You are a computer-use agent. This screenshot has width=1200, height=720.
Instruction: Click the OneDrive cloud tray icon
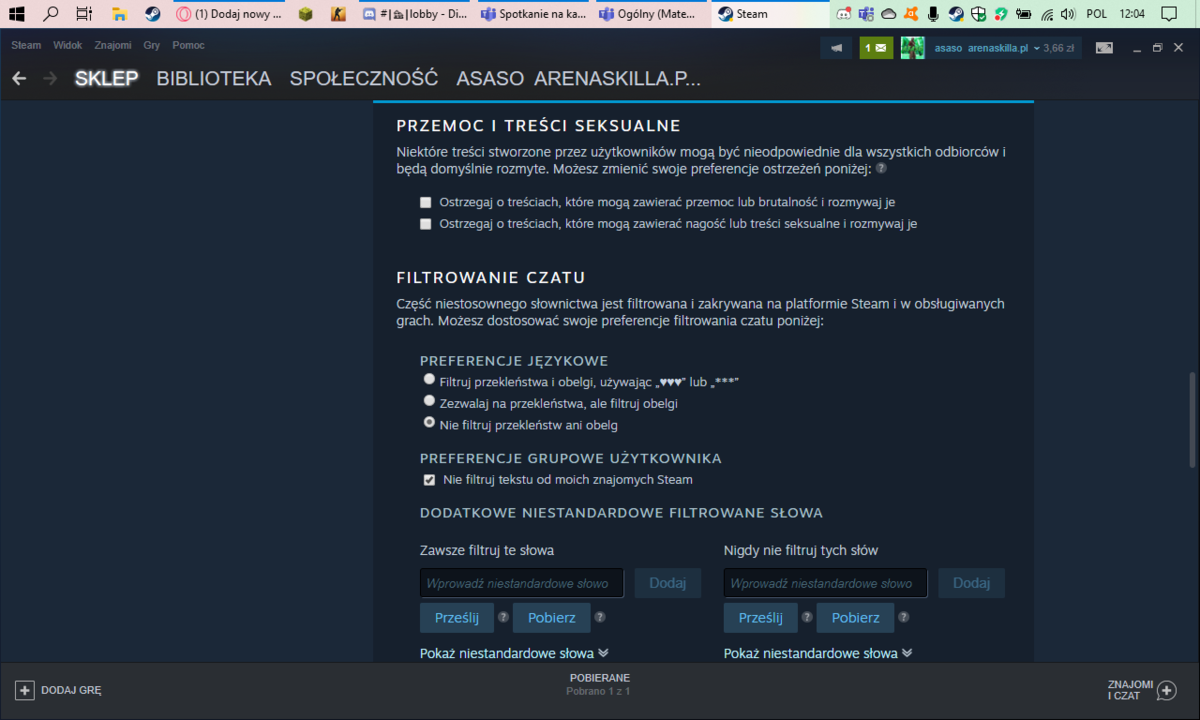(888, 14)
